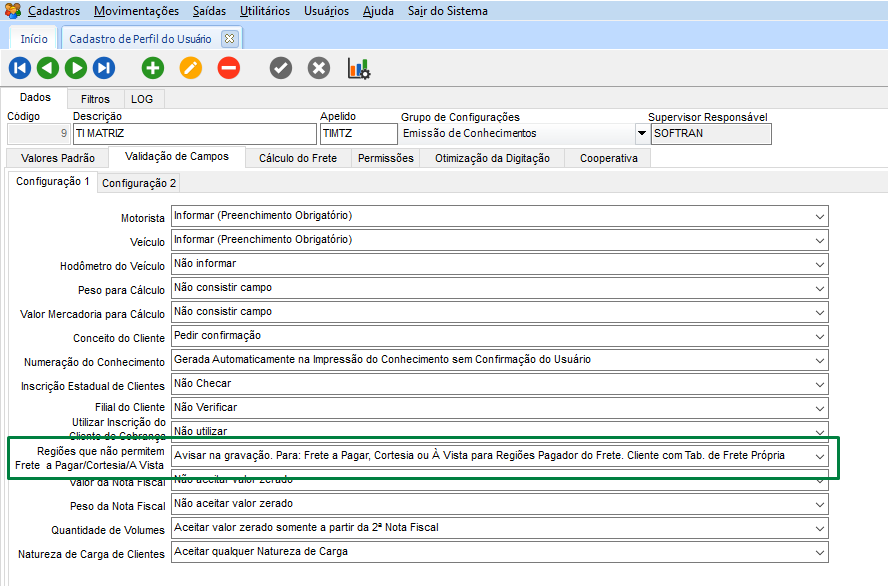The width and height of the screenshot is (888, 586).
Task: Delete record with red minus icon
Action: (x=229, y=68)
